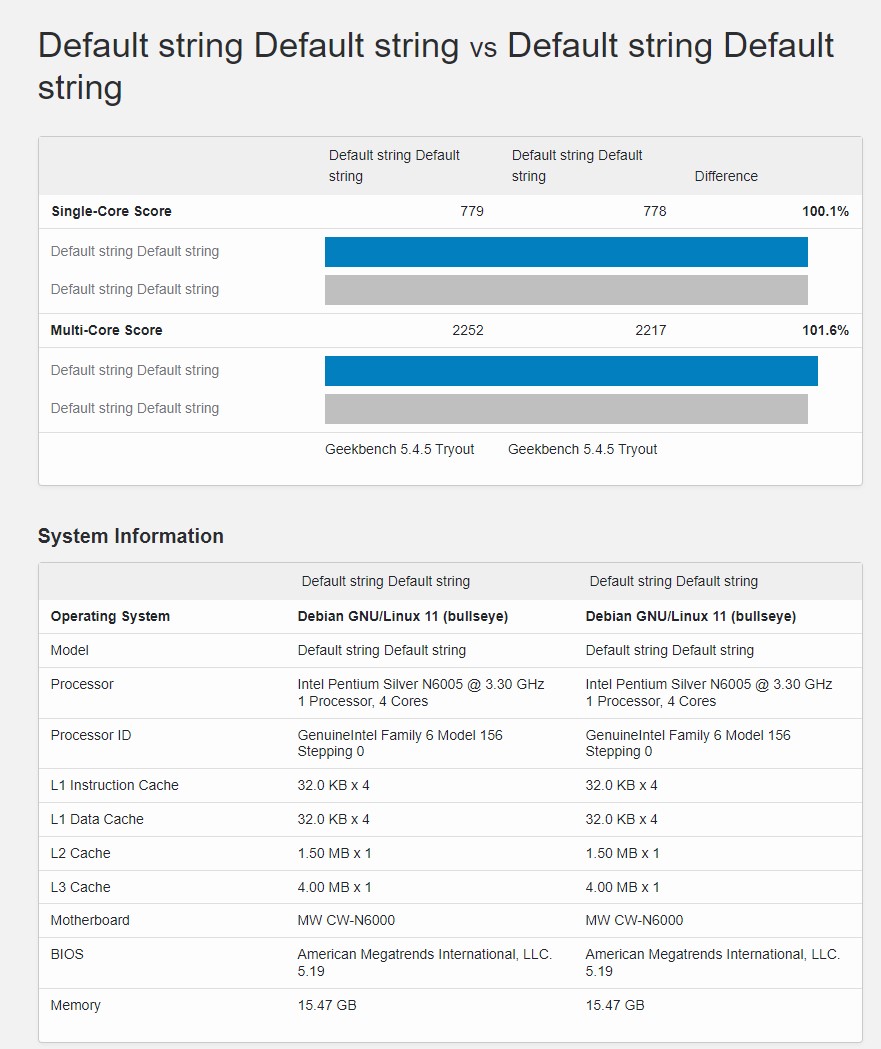The image size is (881, 1049).
Task: Click the L1 Instruction Cache row label
Action: 114,785
